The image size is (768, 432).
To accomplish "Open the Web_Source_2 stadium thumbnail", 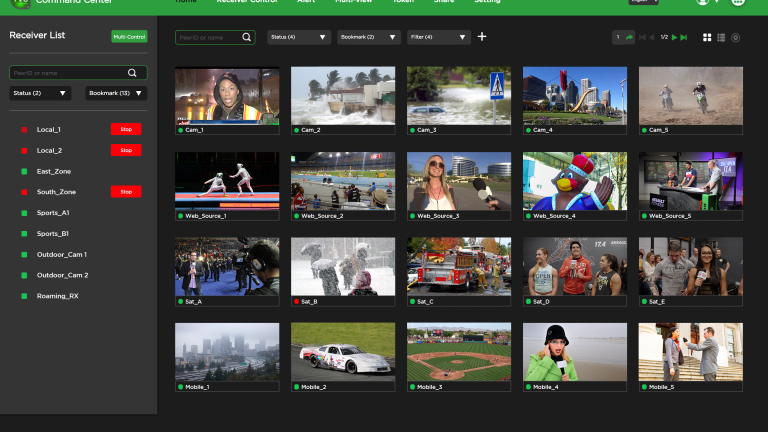I will tap(343, 181).
